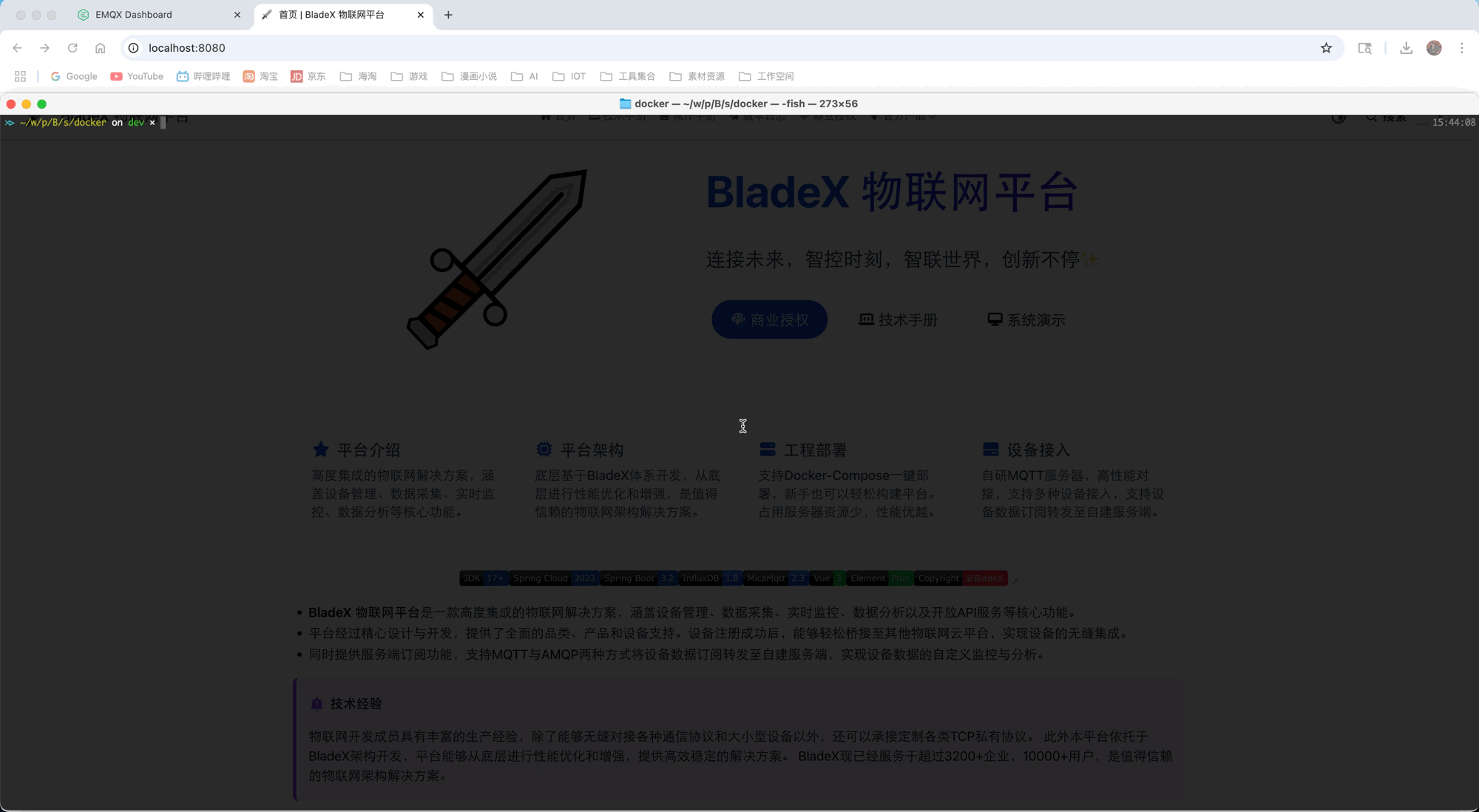This screenshot has height=812, width=1479.
Task: Click the profile avatar icon
Action: pyautogui.click(x=1434, y=48)
